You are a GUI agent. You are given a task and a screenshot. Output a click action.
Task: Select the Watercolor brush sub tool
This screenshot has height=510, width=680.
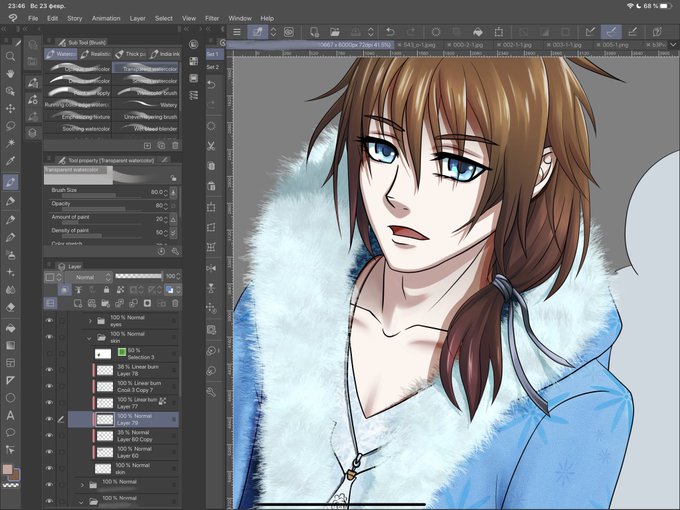pyautogui.click(x=145, y=93)
